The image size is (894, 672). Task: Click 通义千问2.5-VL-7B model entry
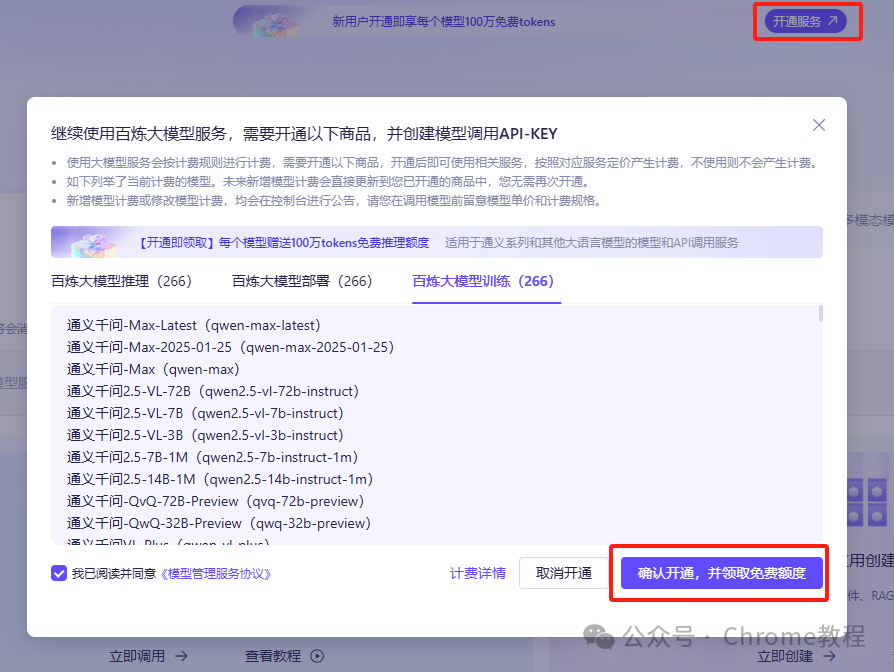pyautogui.click(x=205, y=413)
